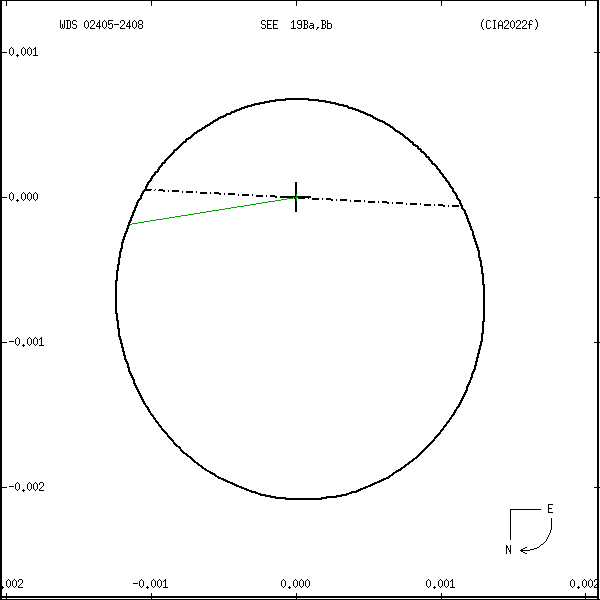
Task: Click the 0.000 label on the y-axis
Action: 23,197
